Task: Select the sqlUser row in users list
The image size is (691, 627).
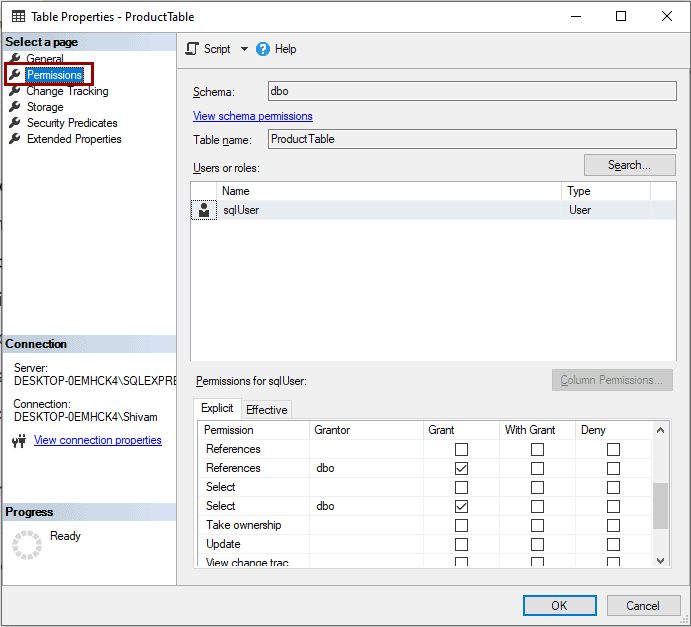Action: 433,210
